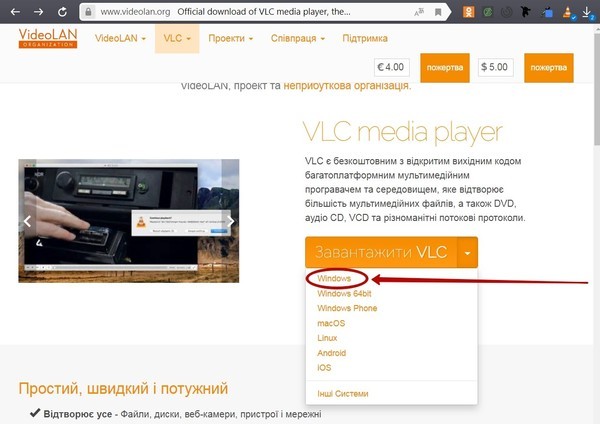Show next slide in screenshot carousel
600x424 pixels.
231,221
